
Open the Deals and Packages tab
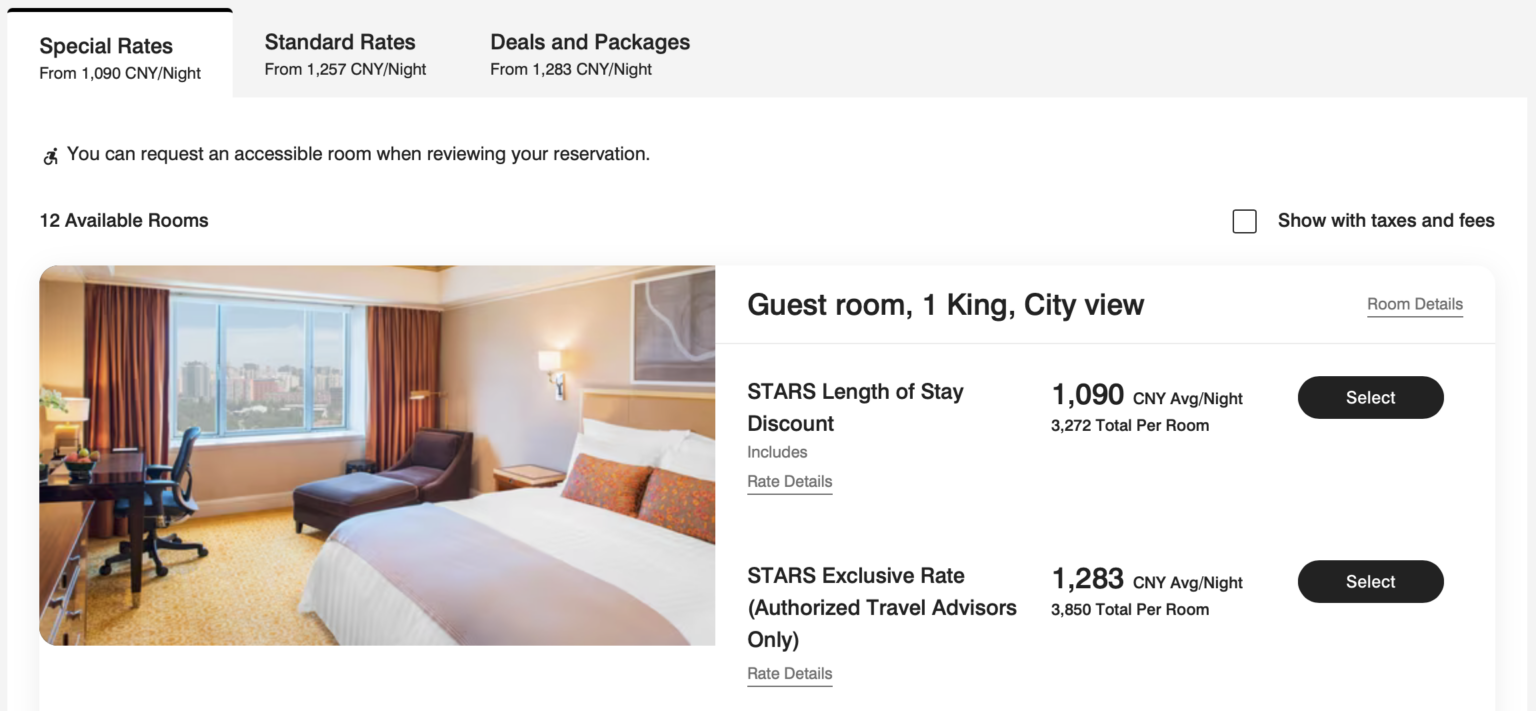[589, 42]
